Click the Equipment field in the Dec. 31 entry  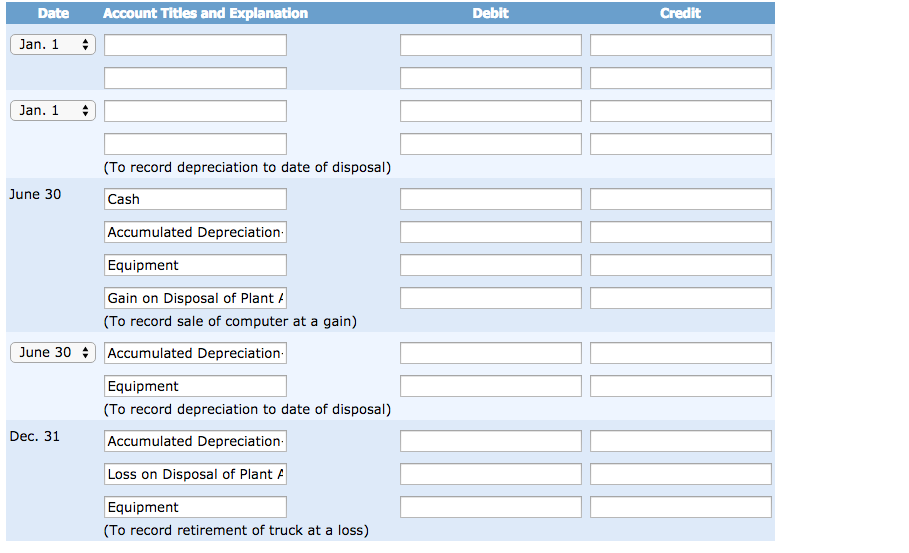coord(195,508)
